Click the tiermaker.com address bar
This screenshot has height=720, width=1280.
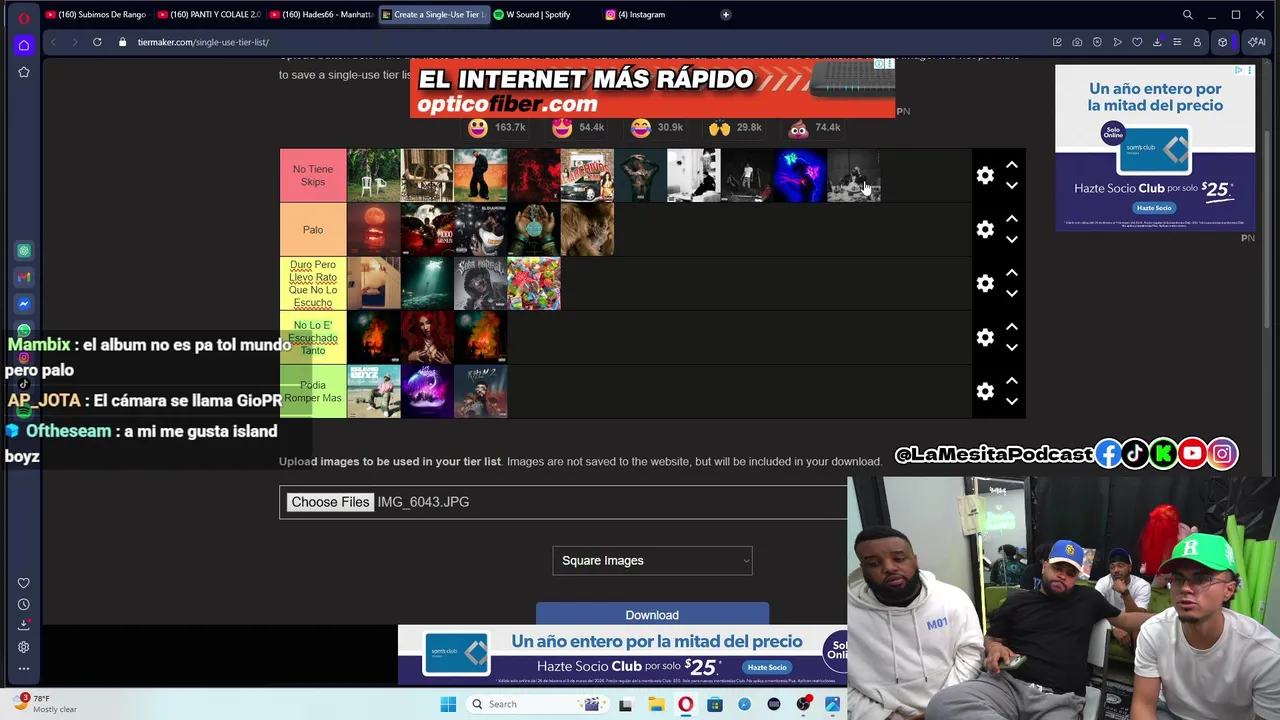[x=203, y=42]
